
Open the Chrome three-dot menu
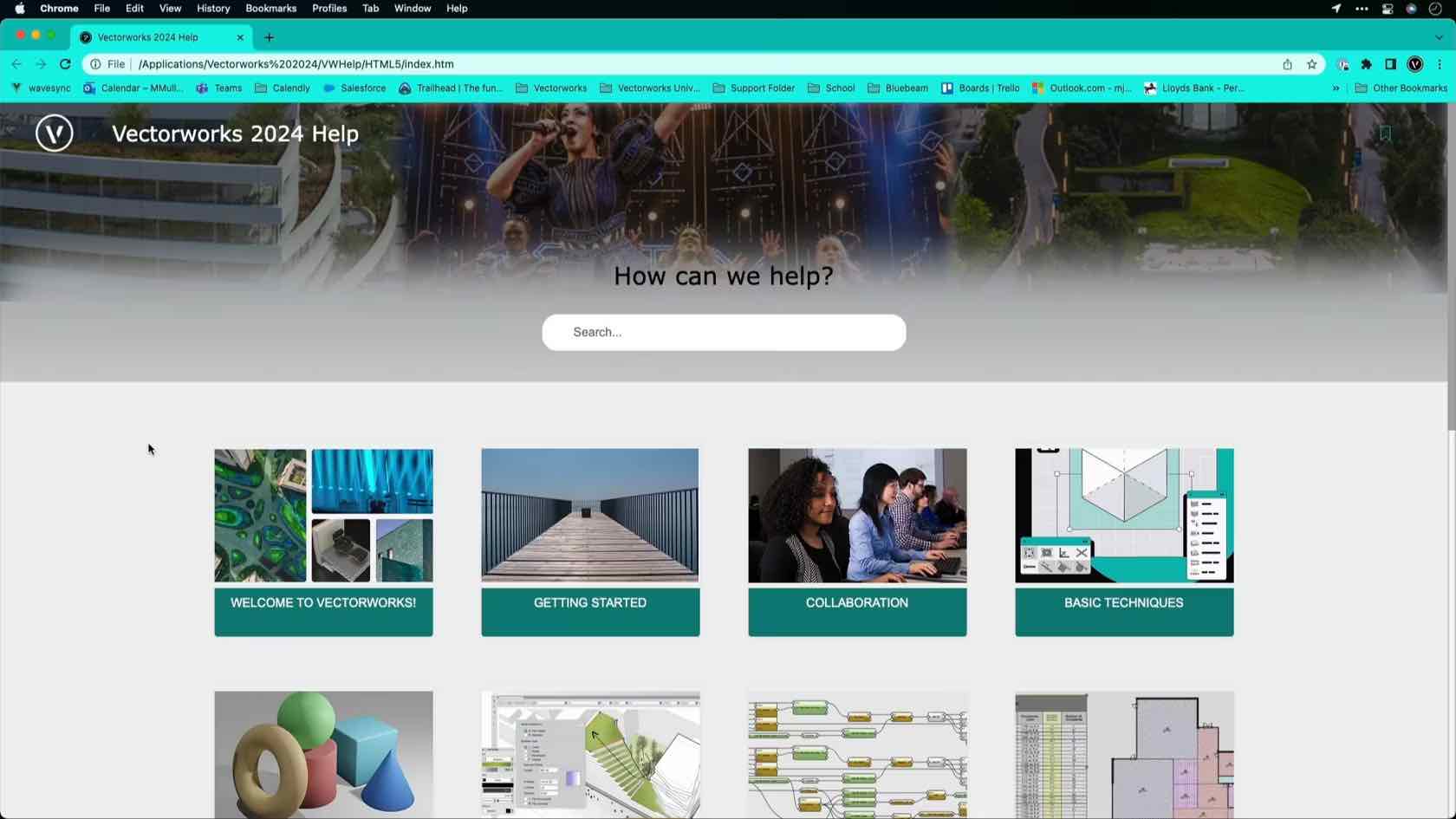(1440, 64)
